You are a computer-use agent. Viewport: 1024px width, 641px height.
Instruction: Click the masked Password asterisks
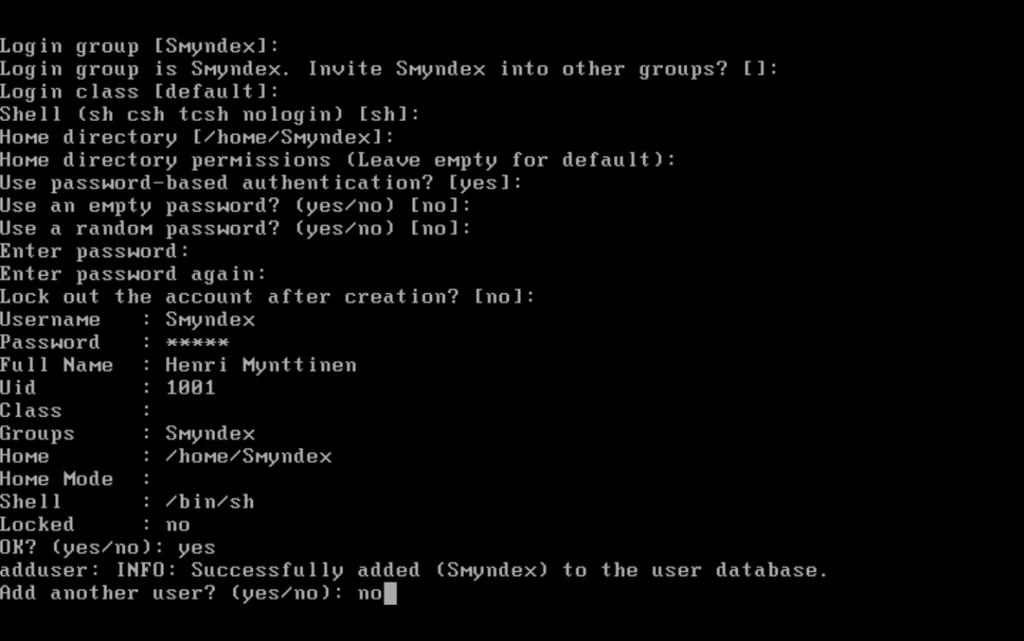tap(197, 343)
